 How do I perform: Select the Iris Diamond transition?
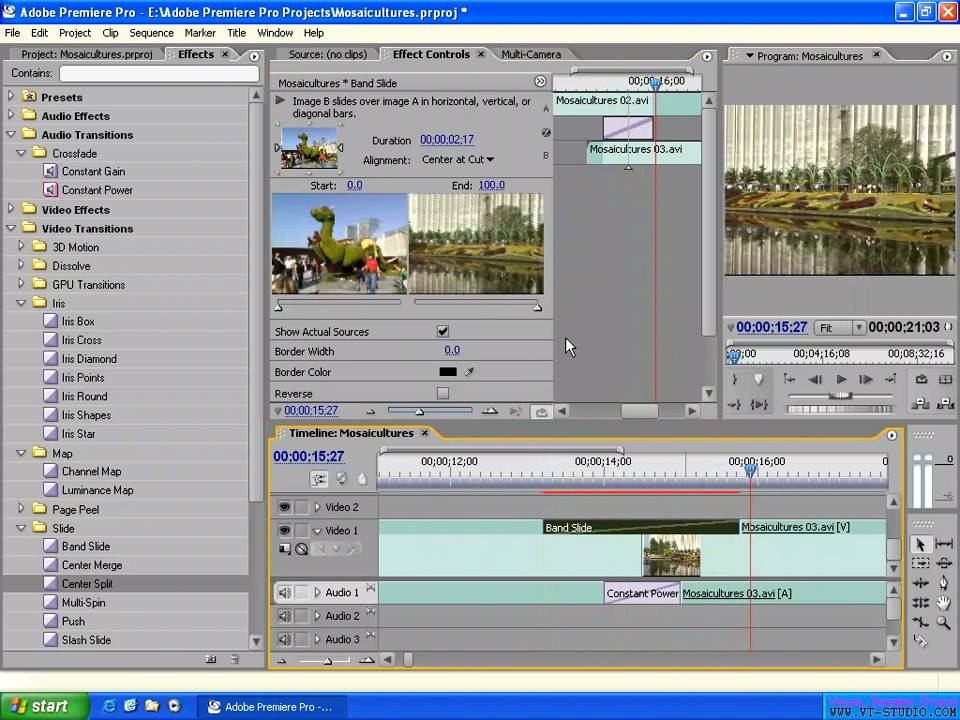coord(89,359)
